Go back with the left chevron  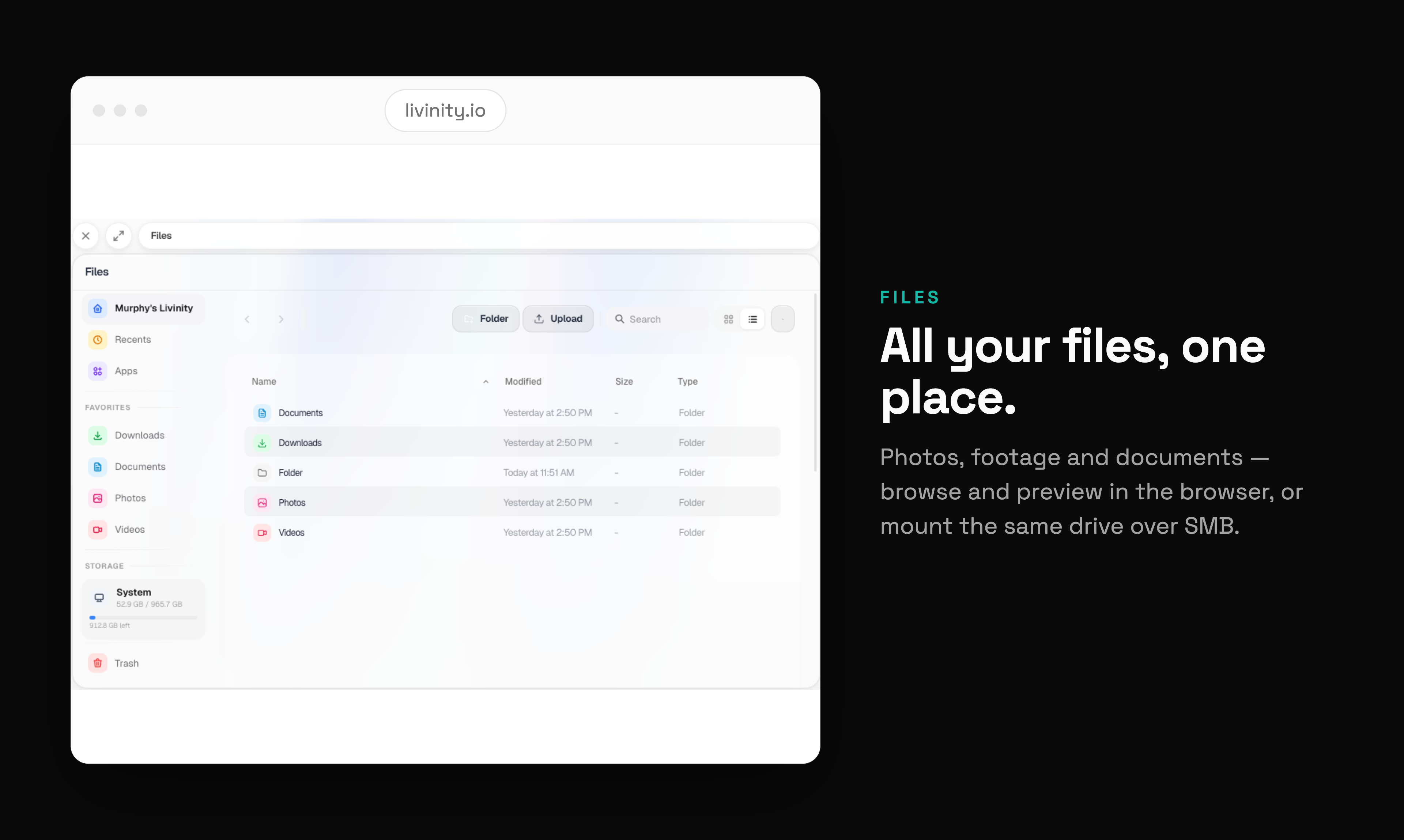[x=247, y=319]
